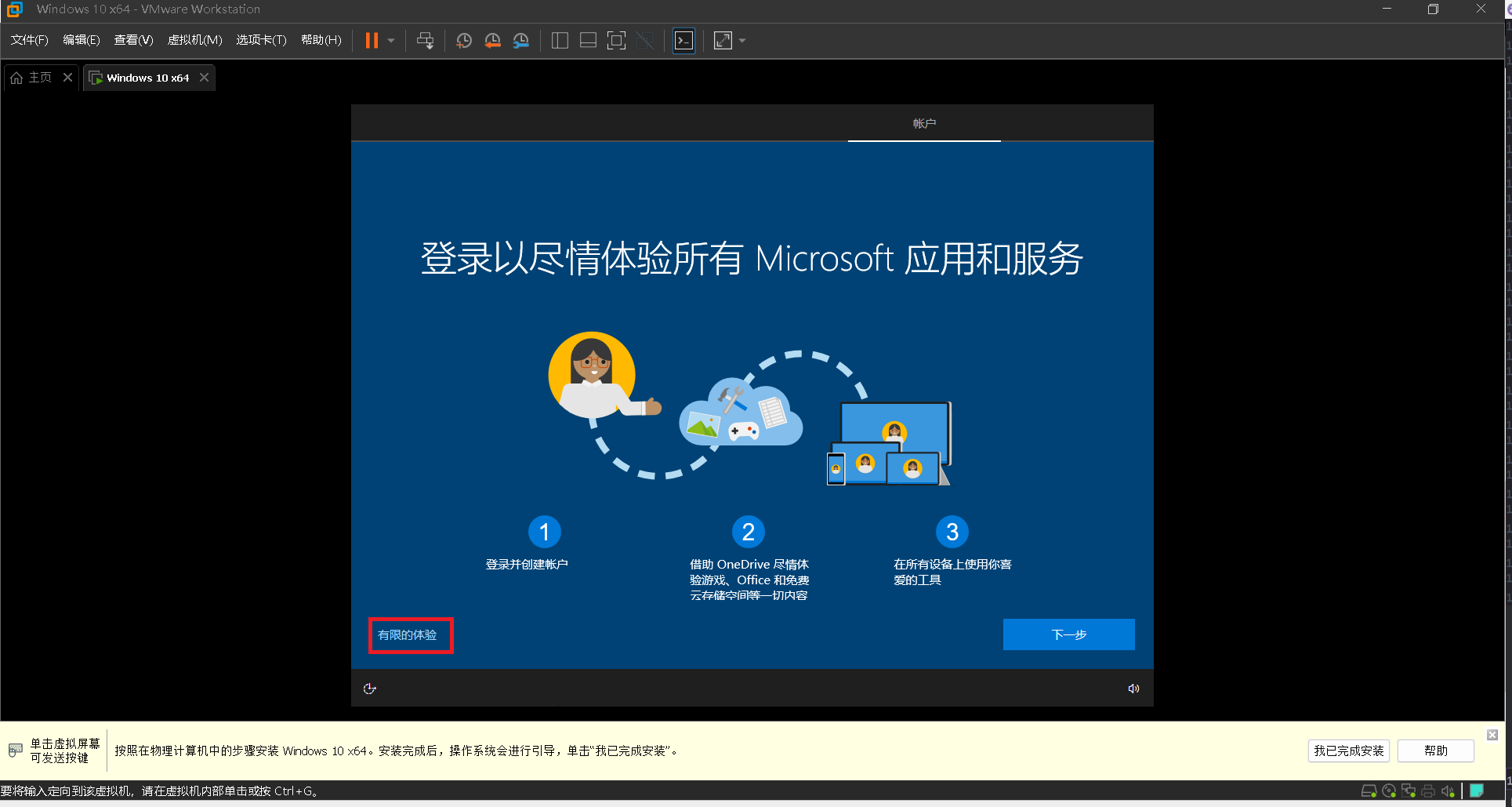The image size is (1512, 807).
Task: Click the teal message log note icon
Action: 1477,791
